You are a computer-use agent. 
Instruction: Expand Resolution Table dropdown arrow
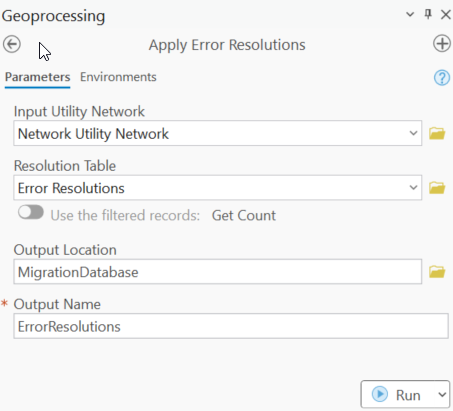[413, 188]
